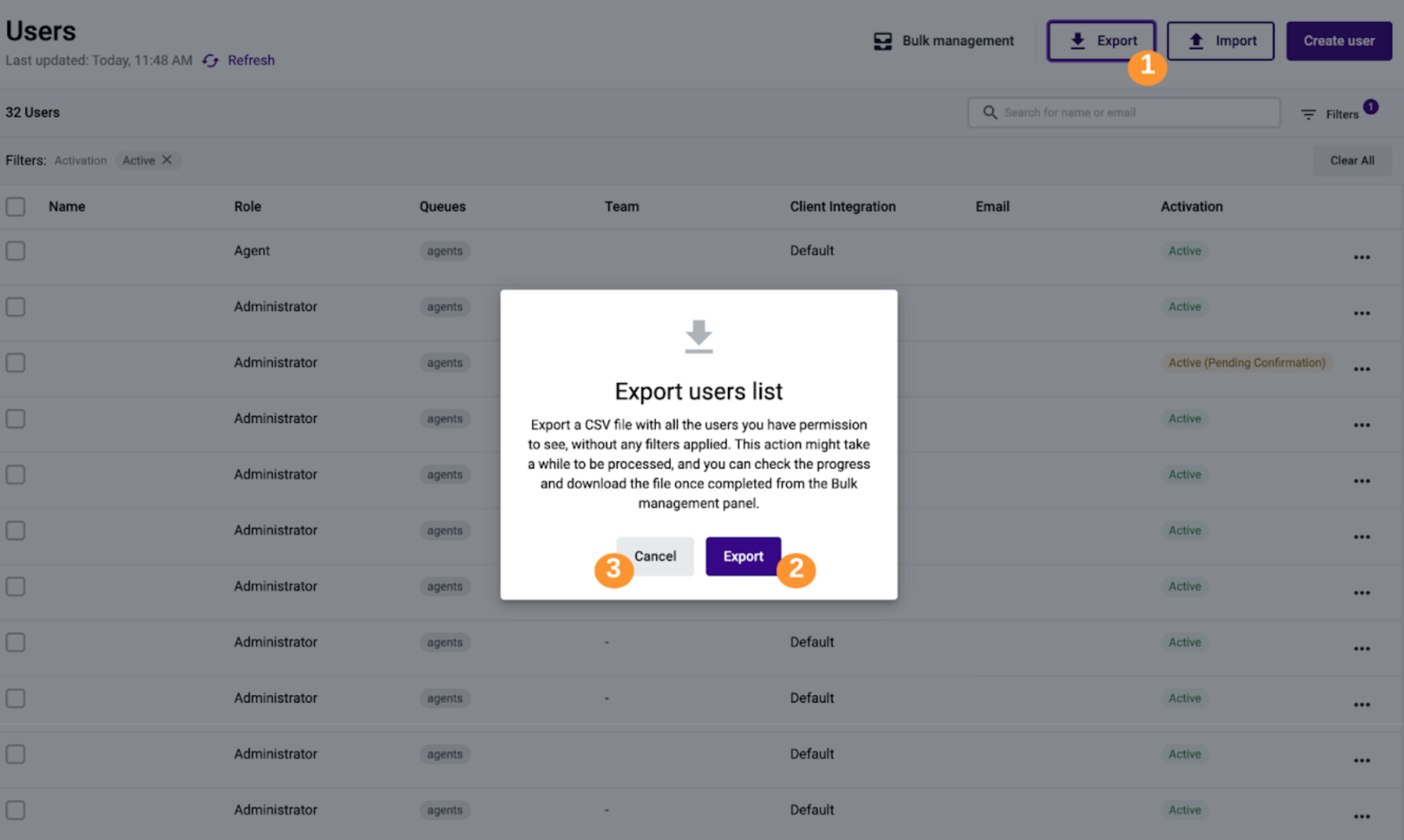1404x840 pixels.
Task: Check the Agent row checkbox
Action: pos(16,251)
